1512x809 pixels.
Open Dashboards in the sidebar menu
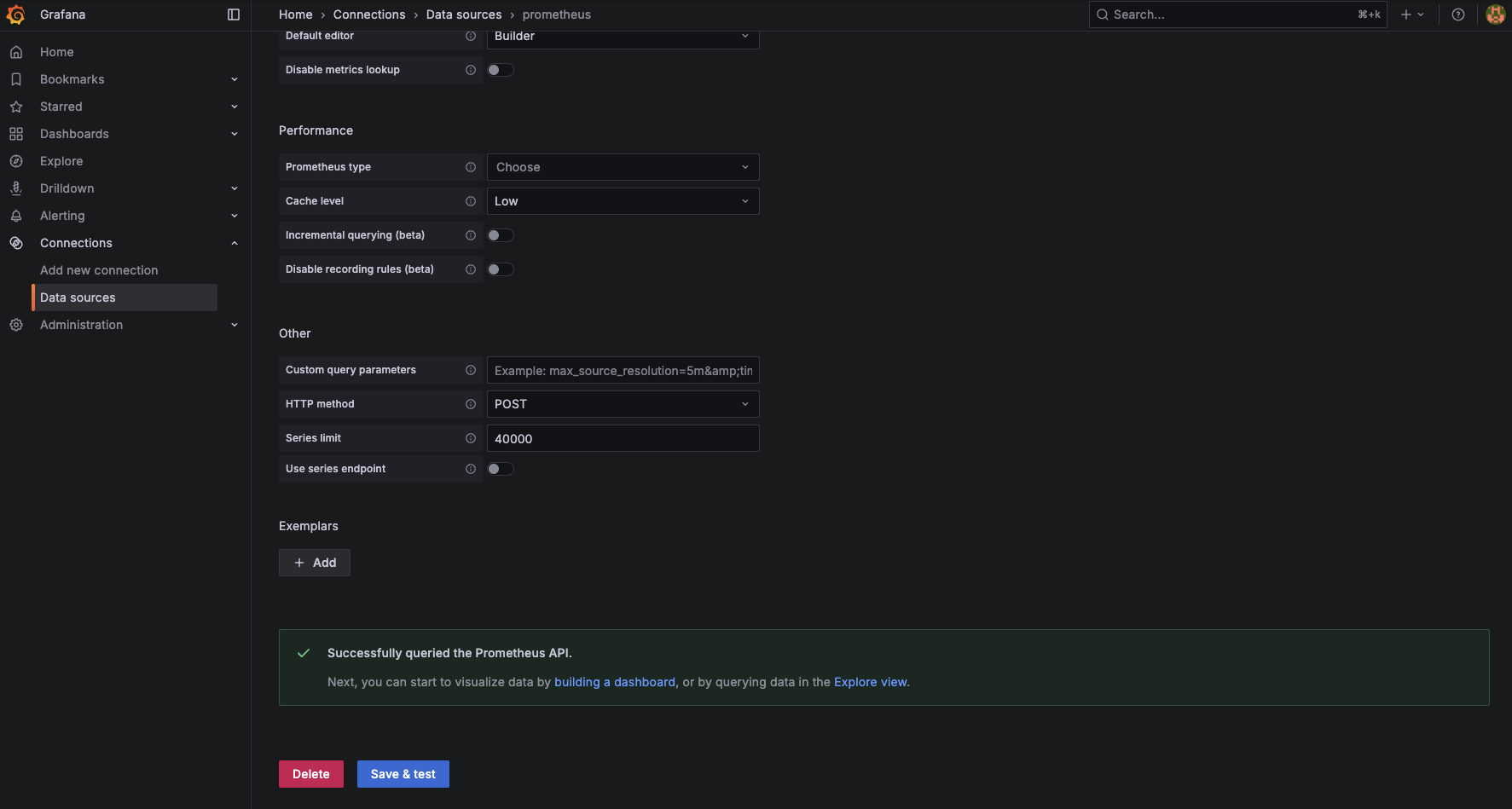pyautogui.click(x=74, y=134)
